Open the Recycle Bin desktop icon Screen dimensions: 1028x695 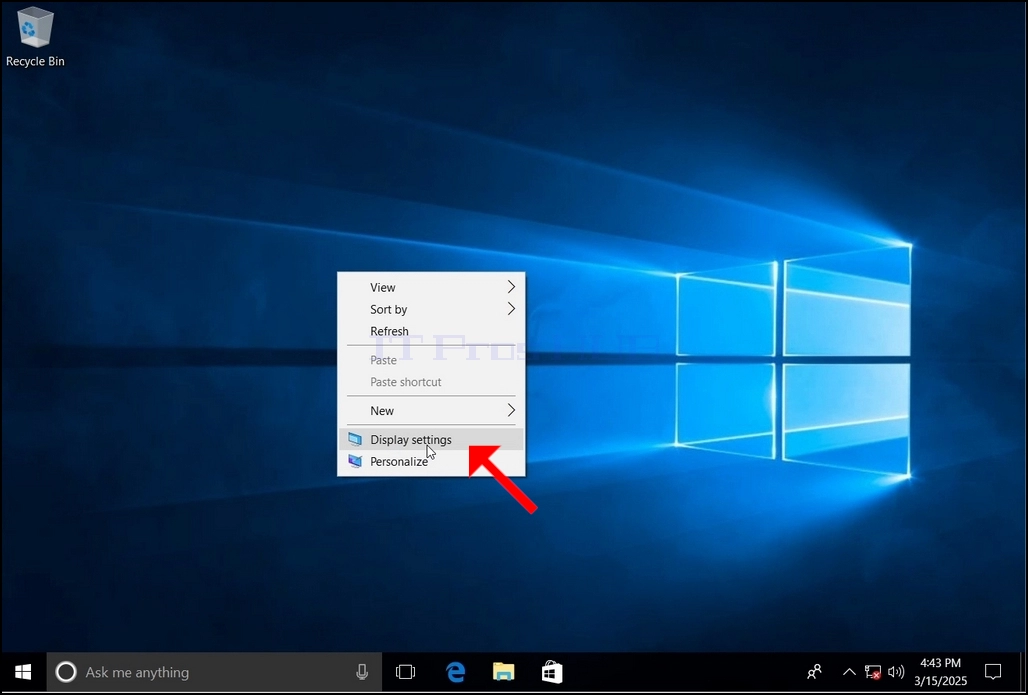35,37
